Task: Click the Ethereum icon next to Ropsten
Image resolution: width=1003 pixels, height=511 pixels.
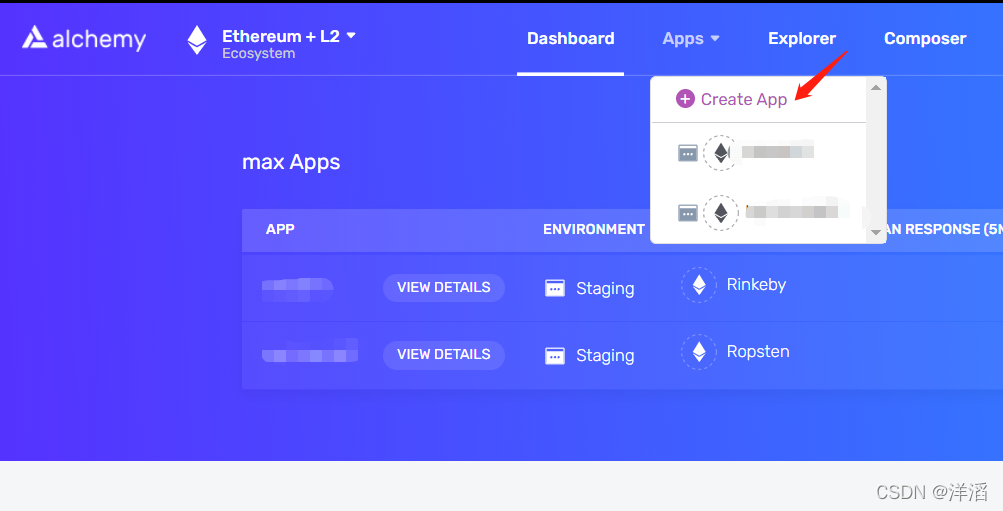Action: (699, 352)
